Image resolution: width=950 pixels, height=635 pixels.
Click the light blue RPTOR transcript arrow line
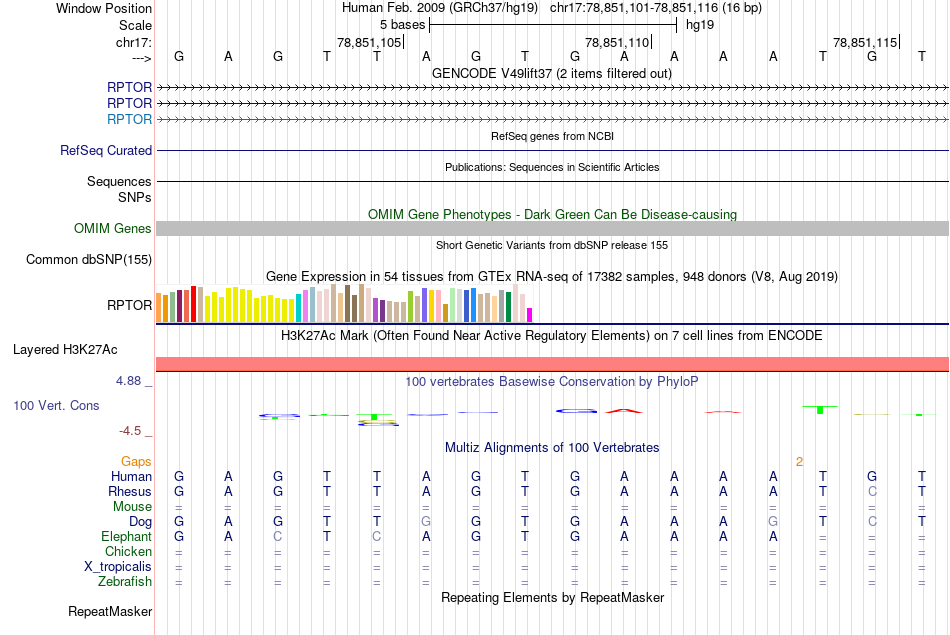(552, 119)
